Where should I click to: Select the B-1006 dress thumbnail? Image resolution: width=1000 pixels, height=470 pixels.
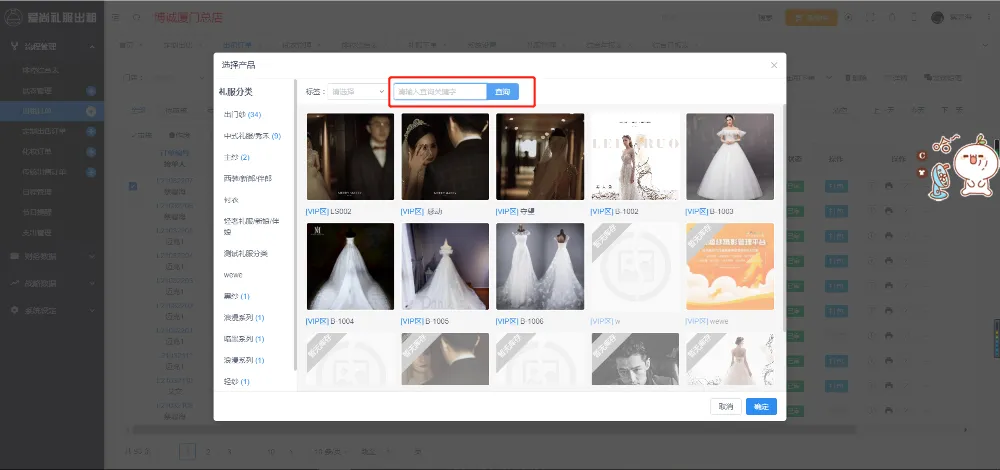click(540, 267)
